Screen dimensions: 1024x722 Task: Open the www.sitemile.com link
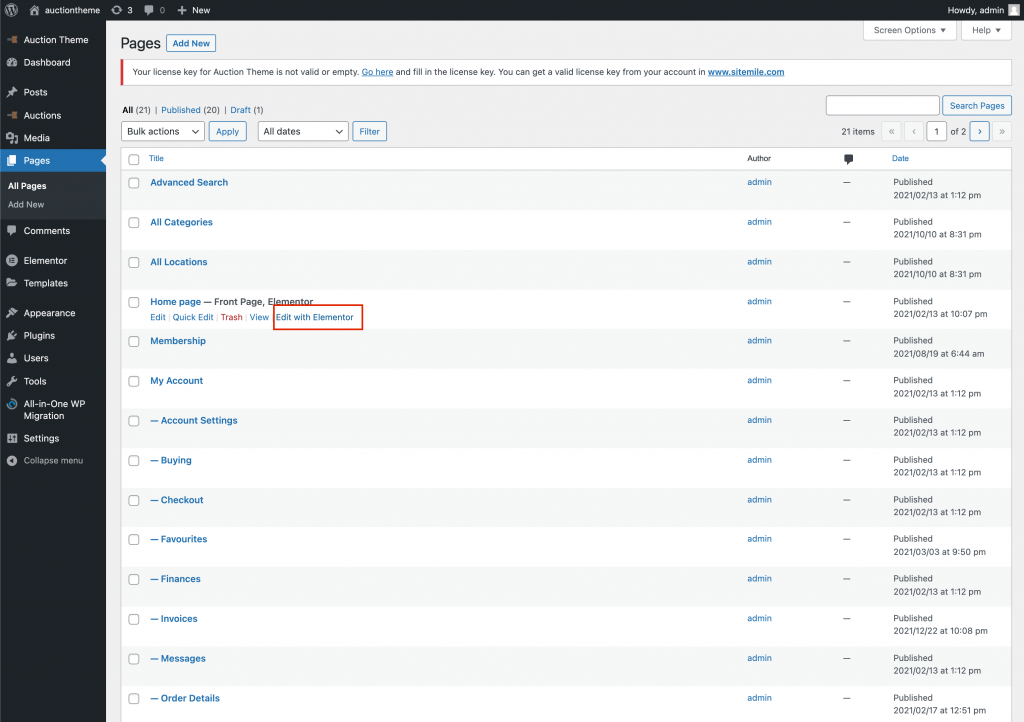pos(746,72)
